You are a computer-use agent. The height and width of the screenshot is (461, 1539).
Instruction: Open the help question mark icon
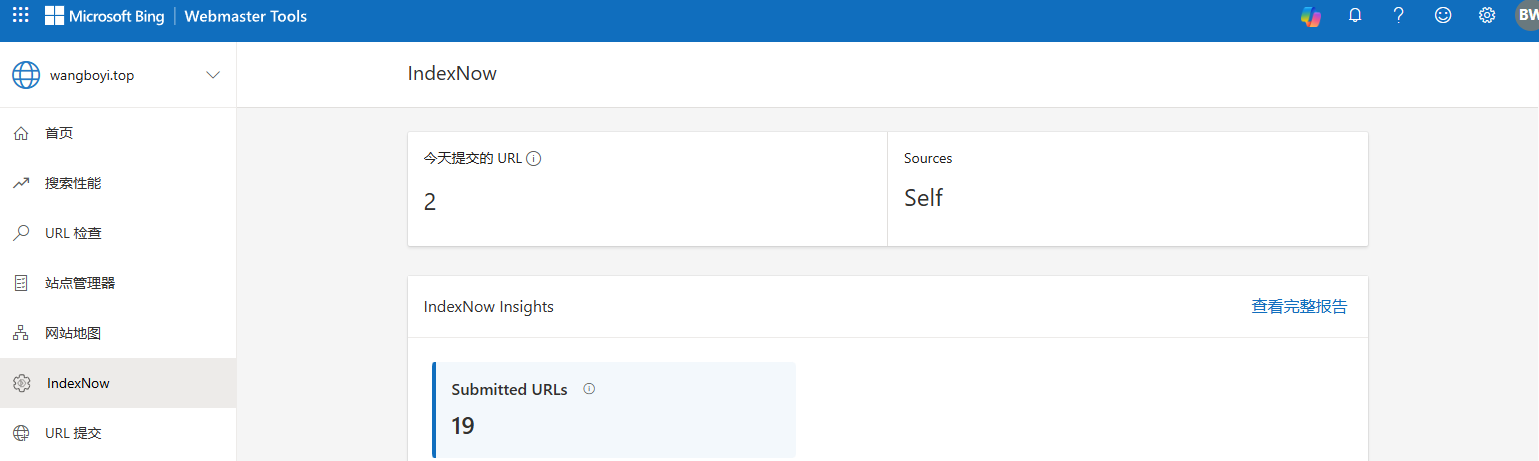(x=1399, y=16)
